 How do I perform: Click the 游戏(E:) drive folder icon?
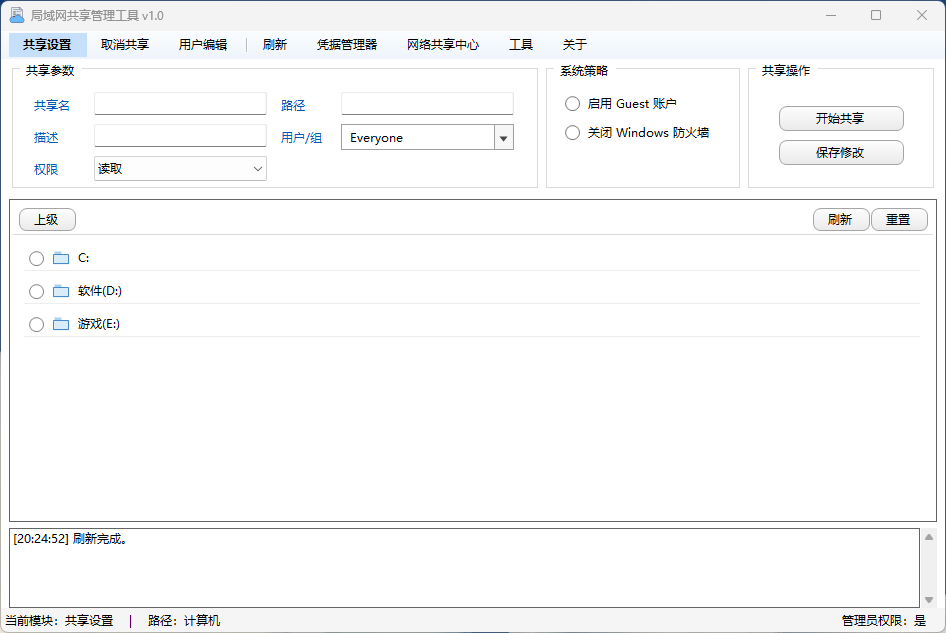(61, 324)
